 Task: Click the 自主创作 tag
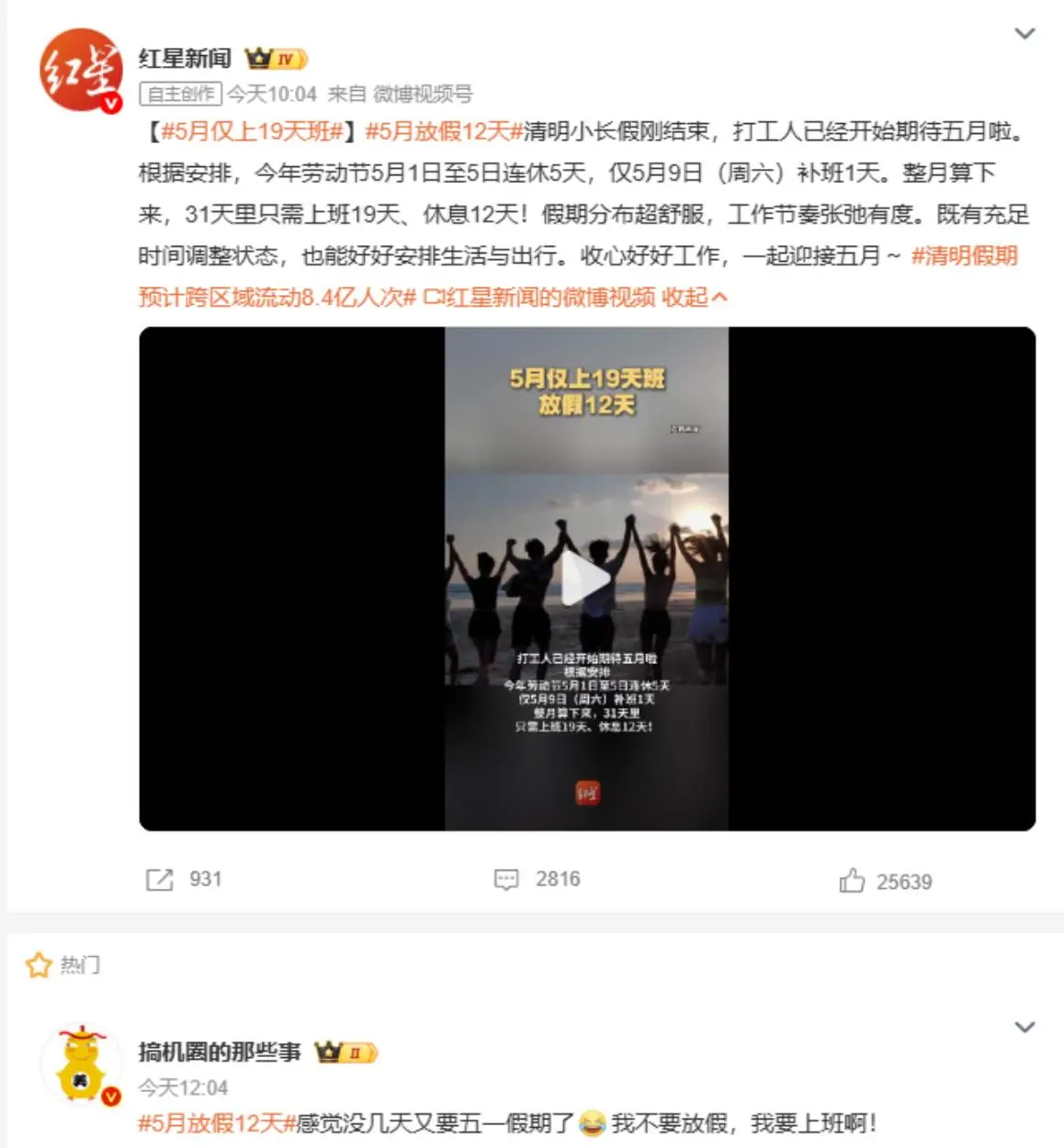[180, 94]
